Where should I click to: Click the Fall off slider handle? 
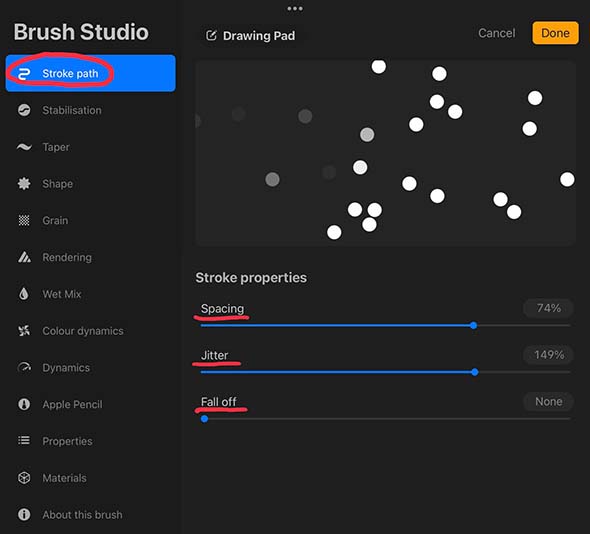click(204, 418)
